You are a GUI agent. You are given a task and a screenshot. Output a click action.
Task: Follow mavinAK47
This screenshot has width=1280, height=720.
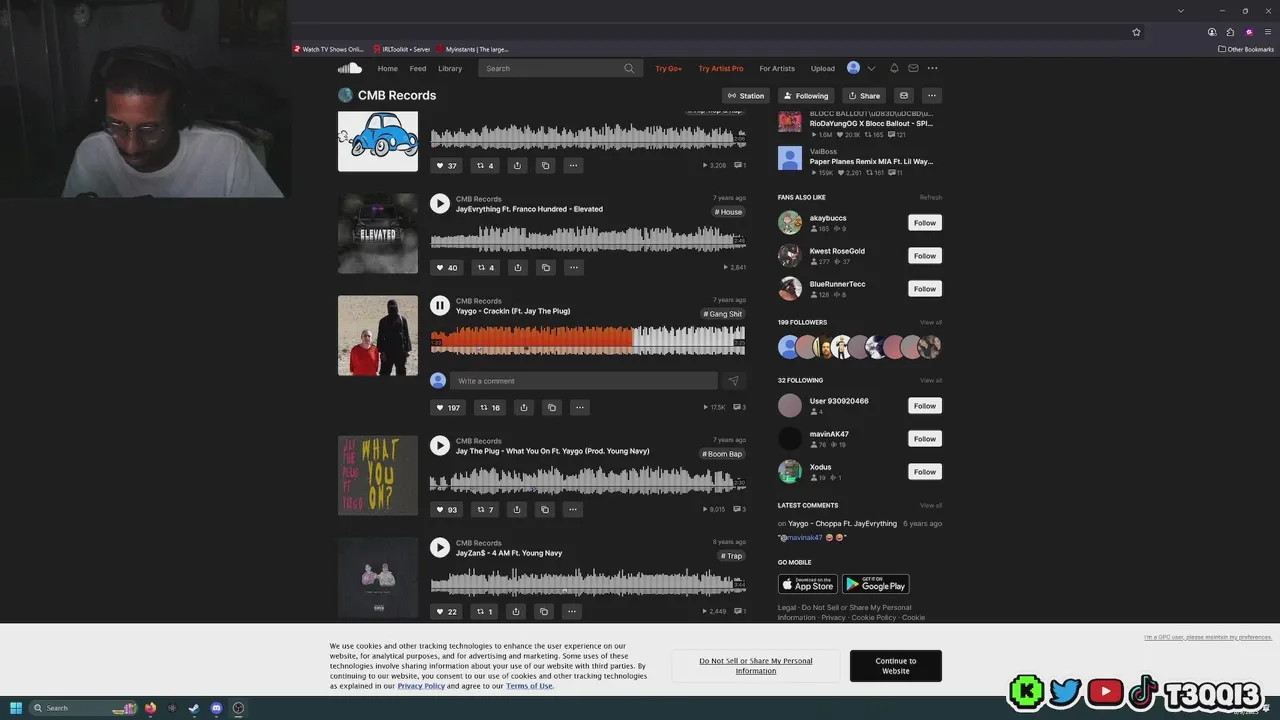[925, 439]
